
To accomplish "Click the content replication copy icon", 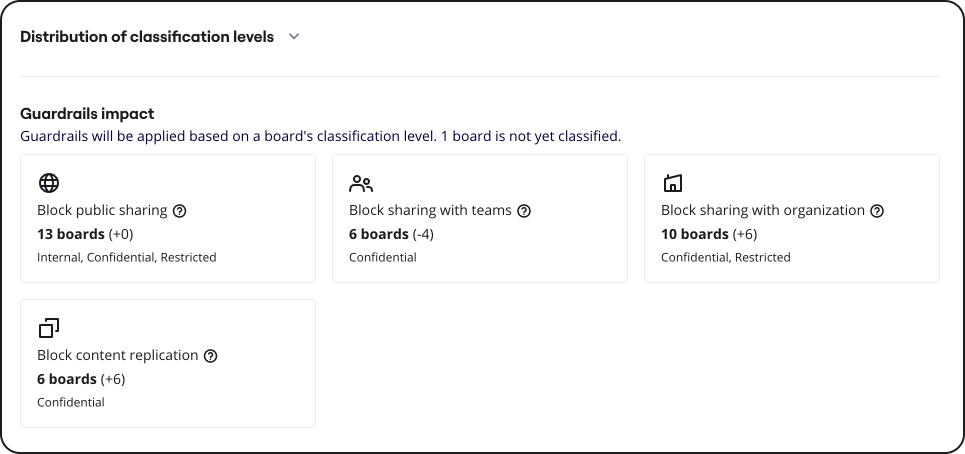I will pyautogui.click(x=49, y=328).
